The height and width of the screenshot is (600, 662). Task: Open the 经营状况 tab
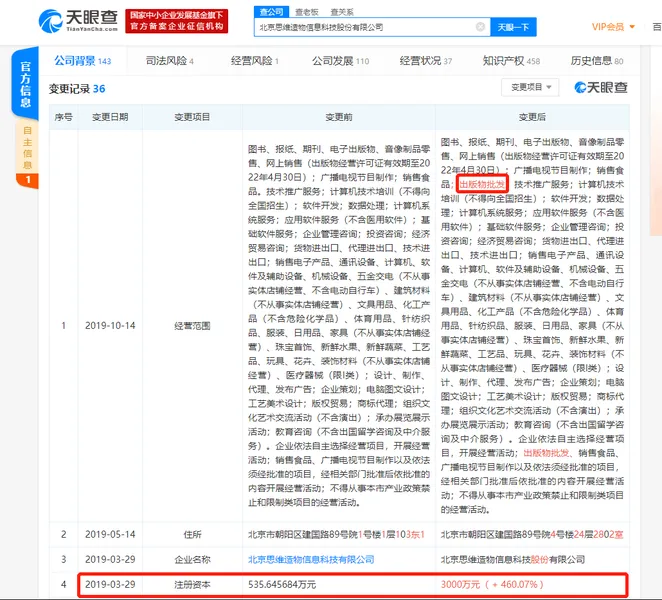(426, 61)
